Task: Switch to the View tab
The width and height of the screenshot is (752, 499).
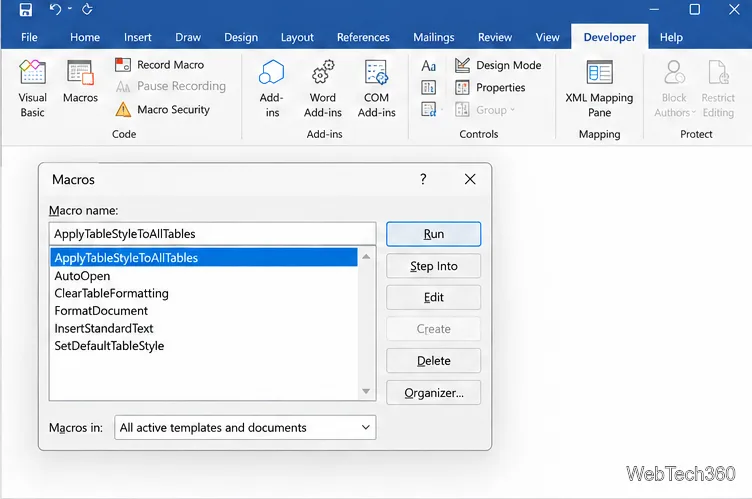Action: [547, 37]
